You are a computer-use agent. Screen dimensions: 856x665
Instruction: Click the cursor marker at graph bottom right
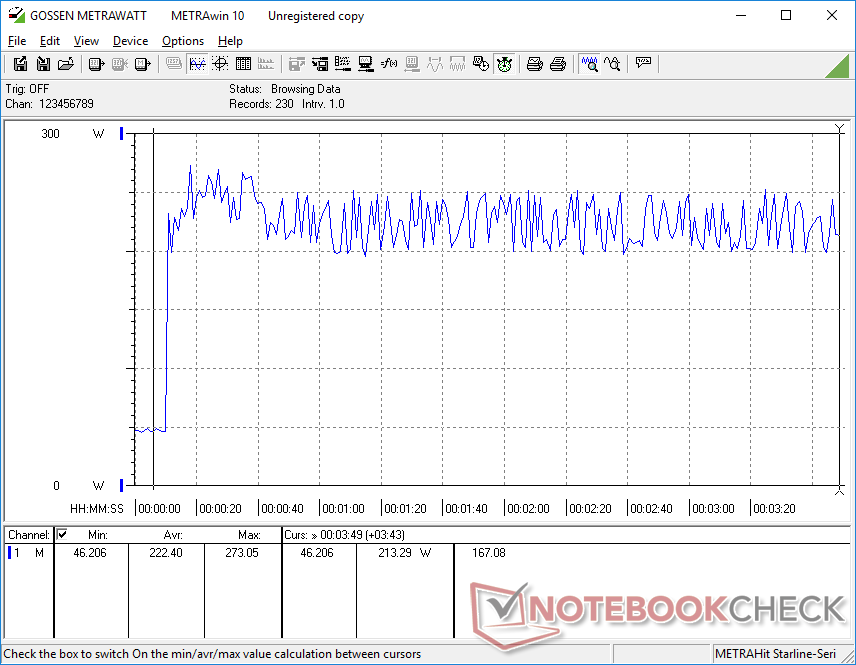click(x=840, y=491)
